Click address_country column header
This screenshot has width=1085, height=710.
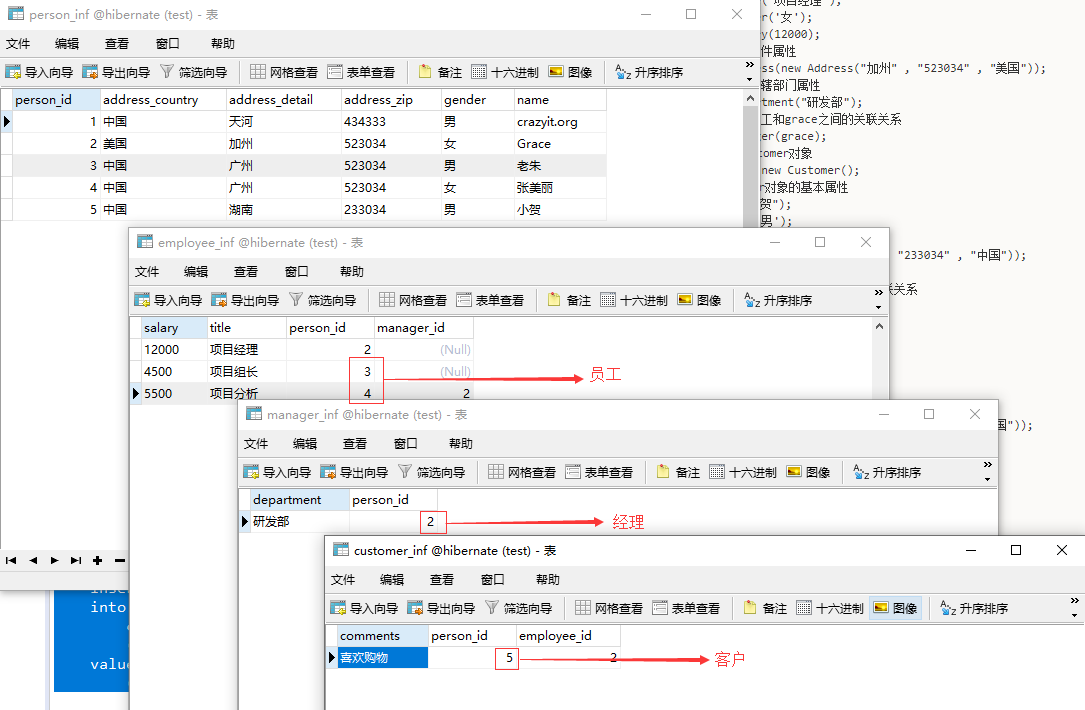coord(163,100)
